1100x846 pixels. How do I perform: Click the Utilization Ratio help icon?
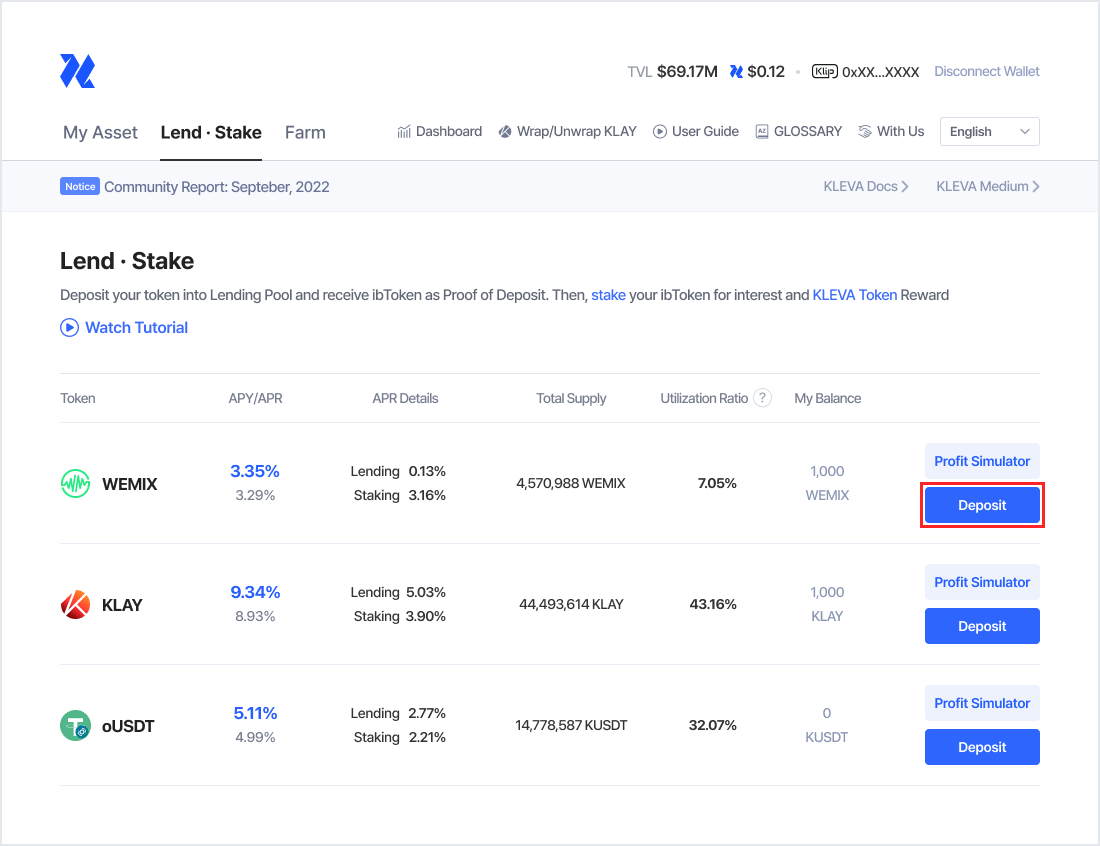762,398
